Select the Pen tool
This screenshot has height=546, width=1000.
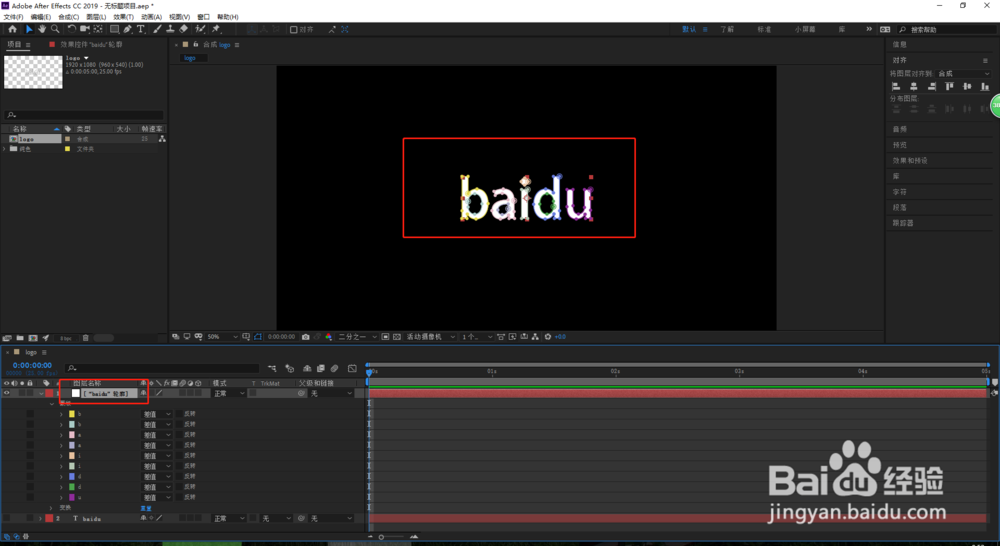[x=128, y=29]
